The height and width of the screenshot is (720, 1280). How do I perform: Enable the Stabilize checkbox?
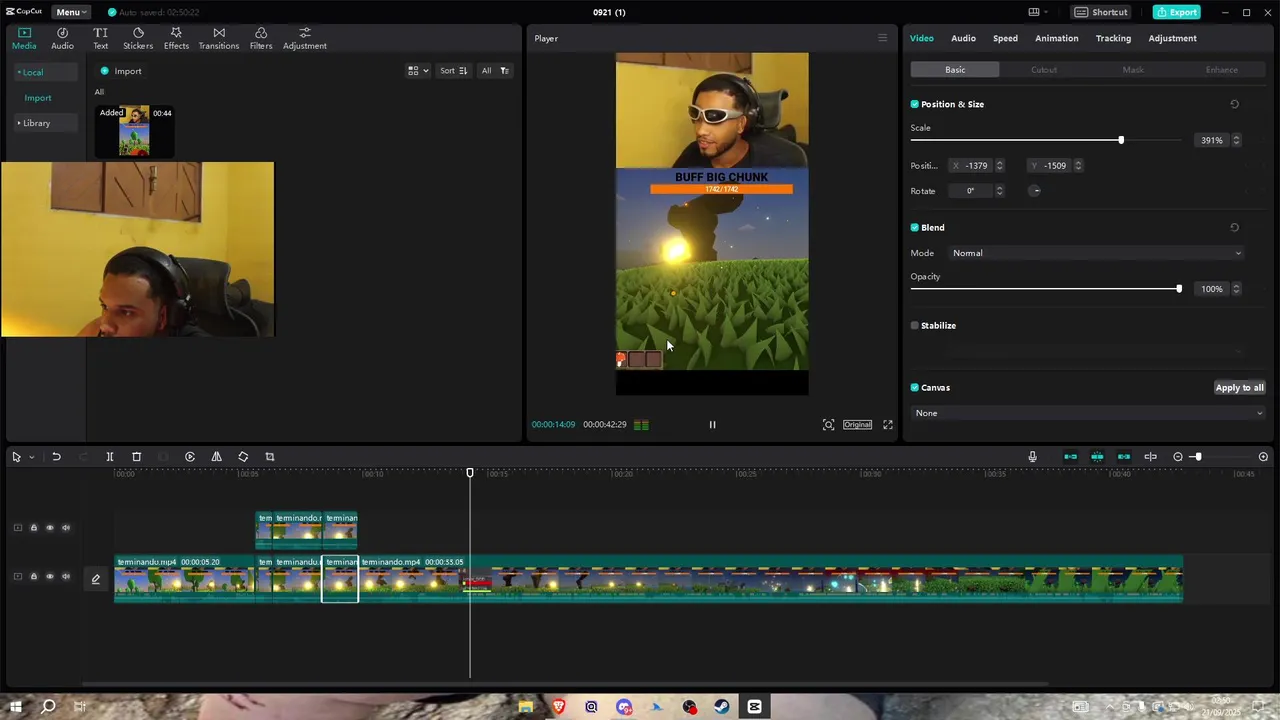coord(914,326)
